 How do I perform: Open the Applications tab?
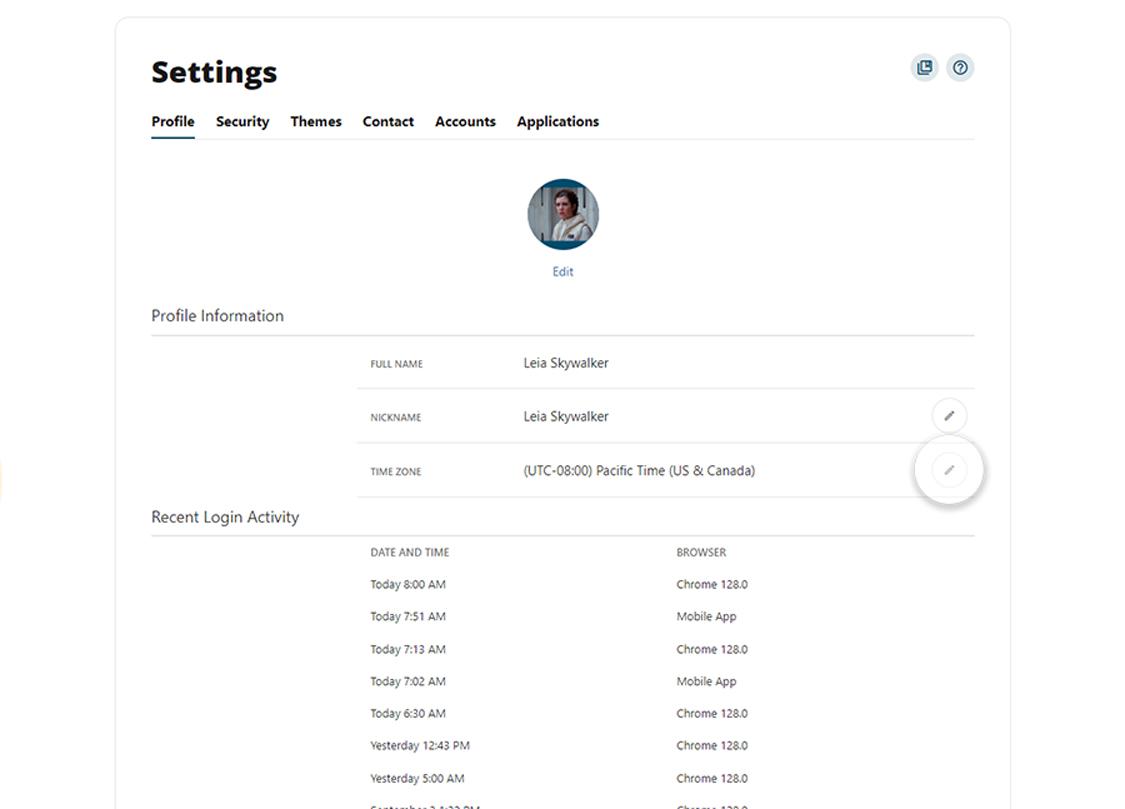[558, 122]
